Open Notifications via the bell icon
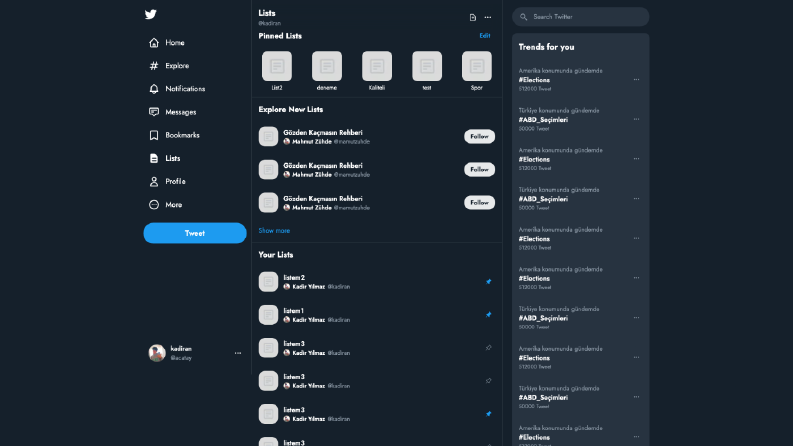The height and width of the screenshot is (446, 793). (154, 89)
